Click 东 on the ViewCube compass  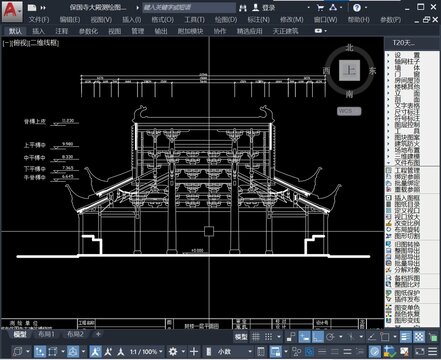pos(372,70)
